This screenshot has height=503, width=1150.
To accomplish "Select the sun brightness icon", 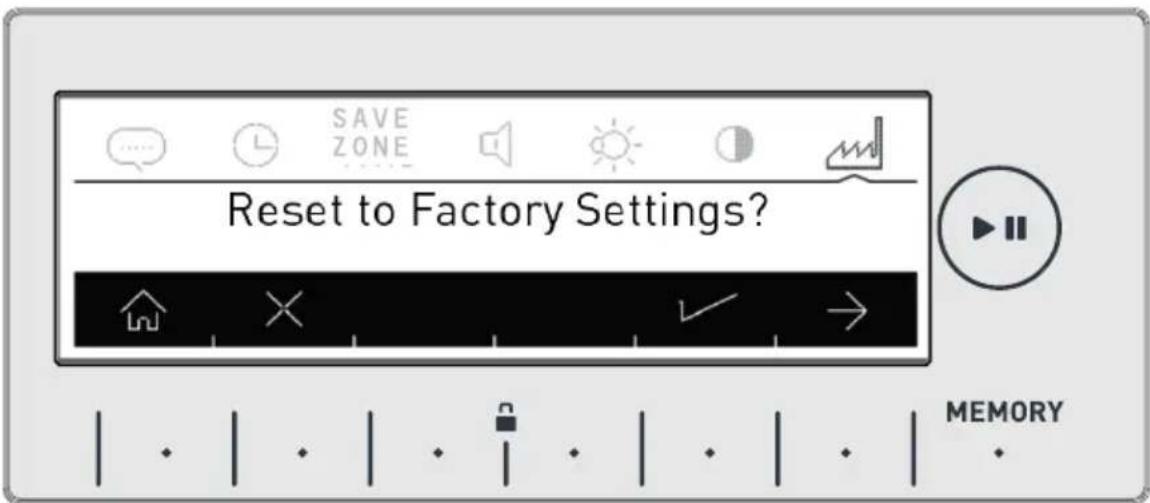I will (616, 143).
